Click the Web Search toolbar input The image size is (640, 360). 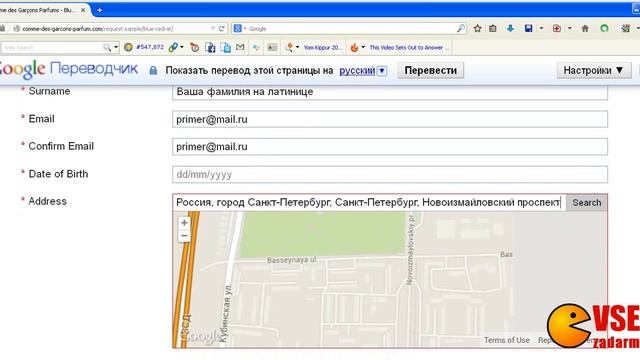pos(51,47)
